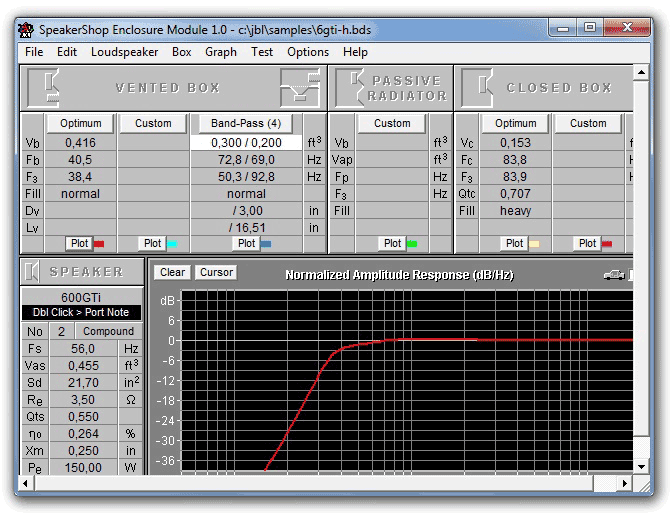Screen dimensions: 672x520
Task: Click the SpeakerShop app icon in title bar
Action: (x=27, y=29)
